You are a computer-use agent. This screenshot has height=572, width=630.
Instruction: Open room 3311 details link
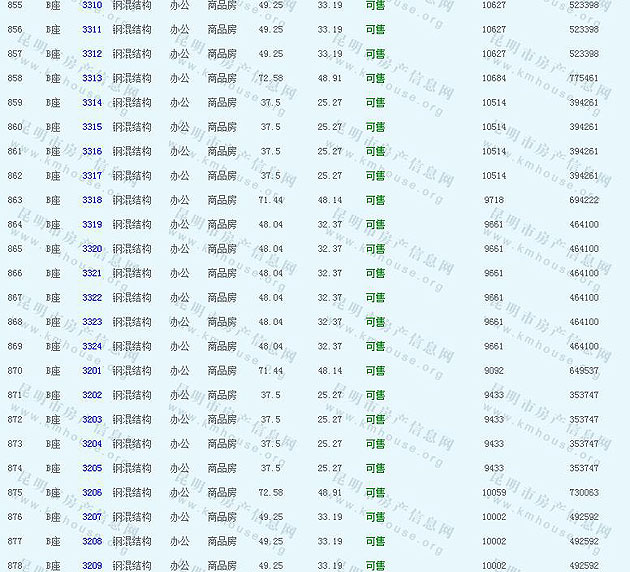[x=92, y=29]
